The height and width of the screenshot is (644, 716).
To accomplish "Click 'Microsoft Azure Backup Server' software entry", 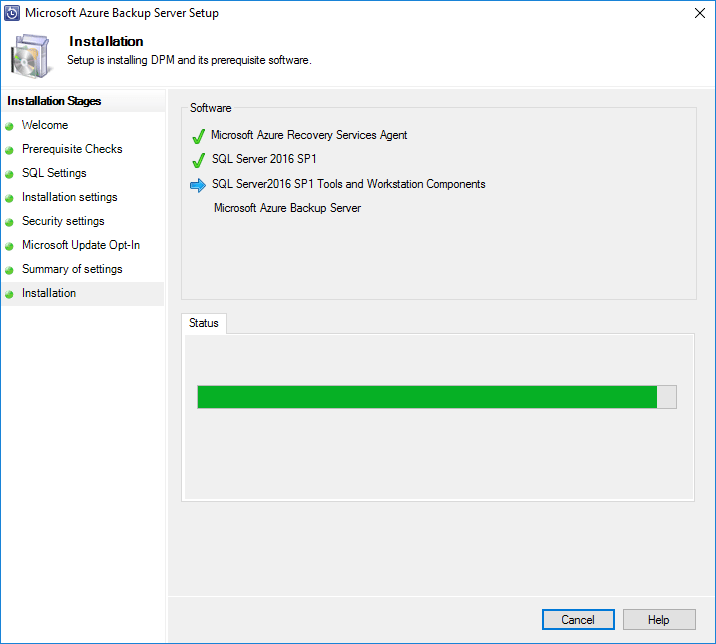I will point(287,208).
